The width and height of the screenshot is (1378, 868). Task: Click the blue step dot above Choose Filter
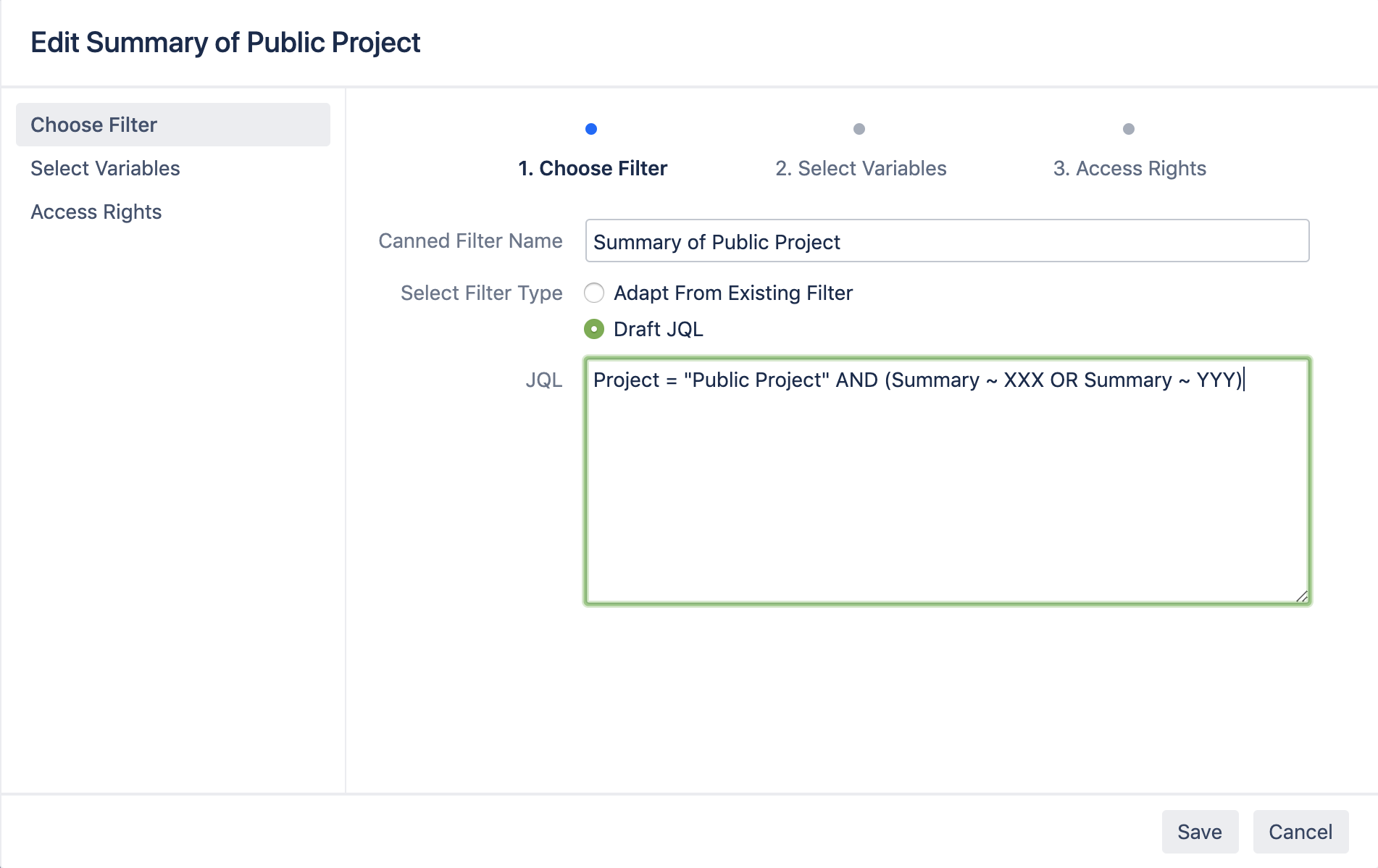pos(591,129)
